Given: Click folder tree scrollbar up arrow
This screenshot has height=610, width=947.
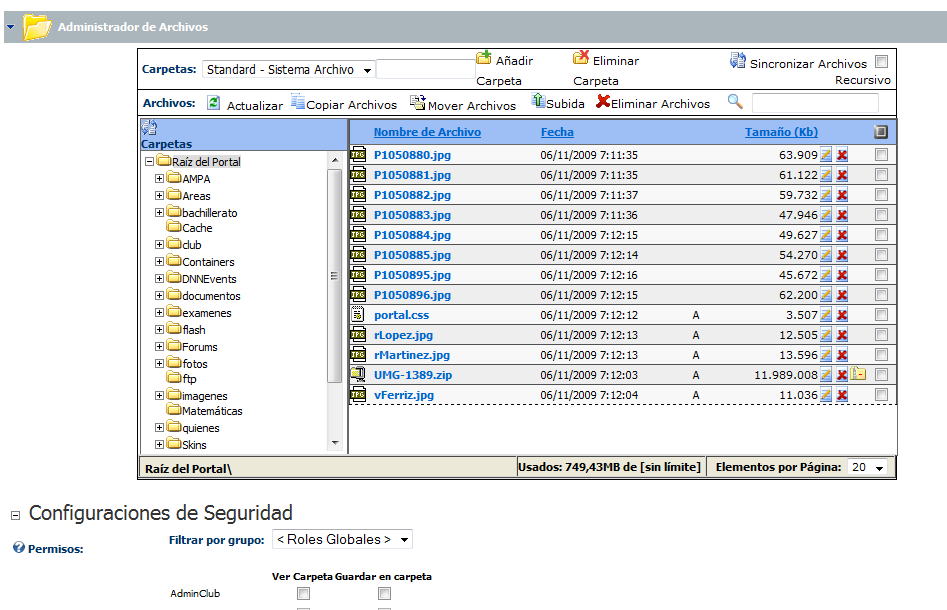Looking at the screenshot, I should coord(335,161).
